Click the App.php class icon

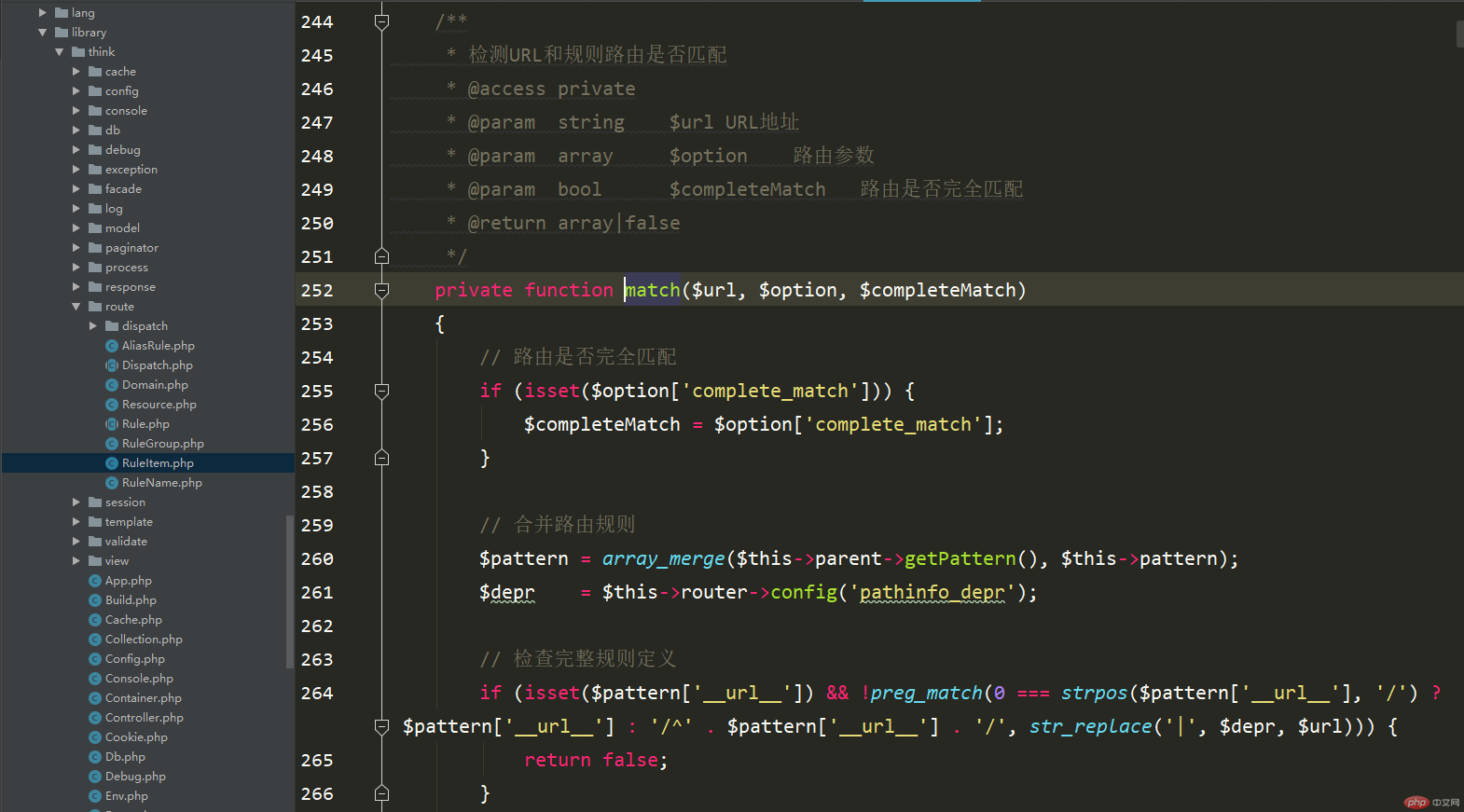[95, 581]
